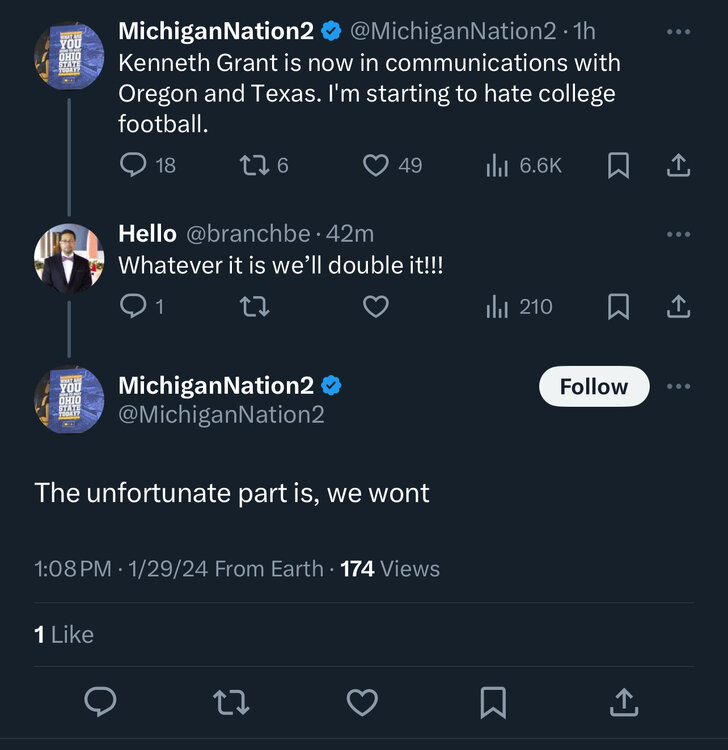Reply to the Kenneth Grant tweet
The image size is (728, 750).
pos(133,165)
